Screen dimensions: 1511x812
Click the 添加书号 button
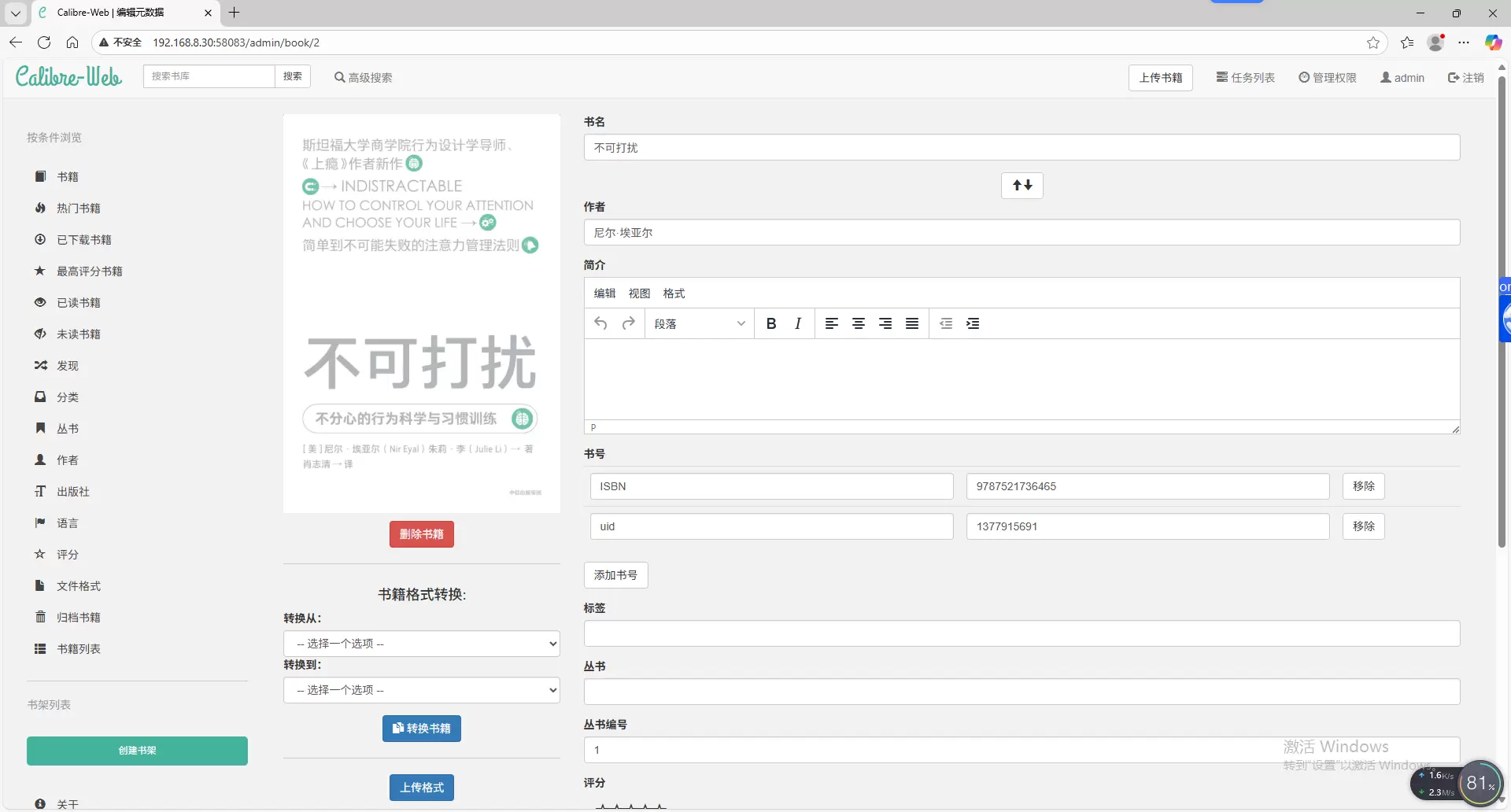615,575
